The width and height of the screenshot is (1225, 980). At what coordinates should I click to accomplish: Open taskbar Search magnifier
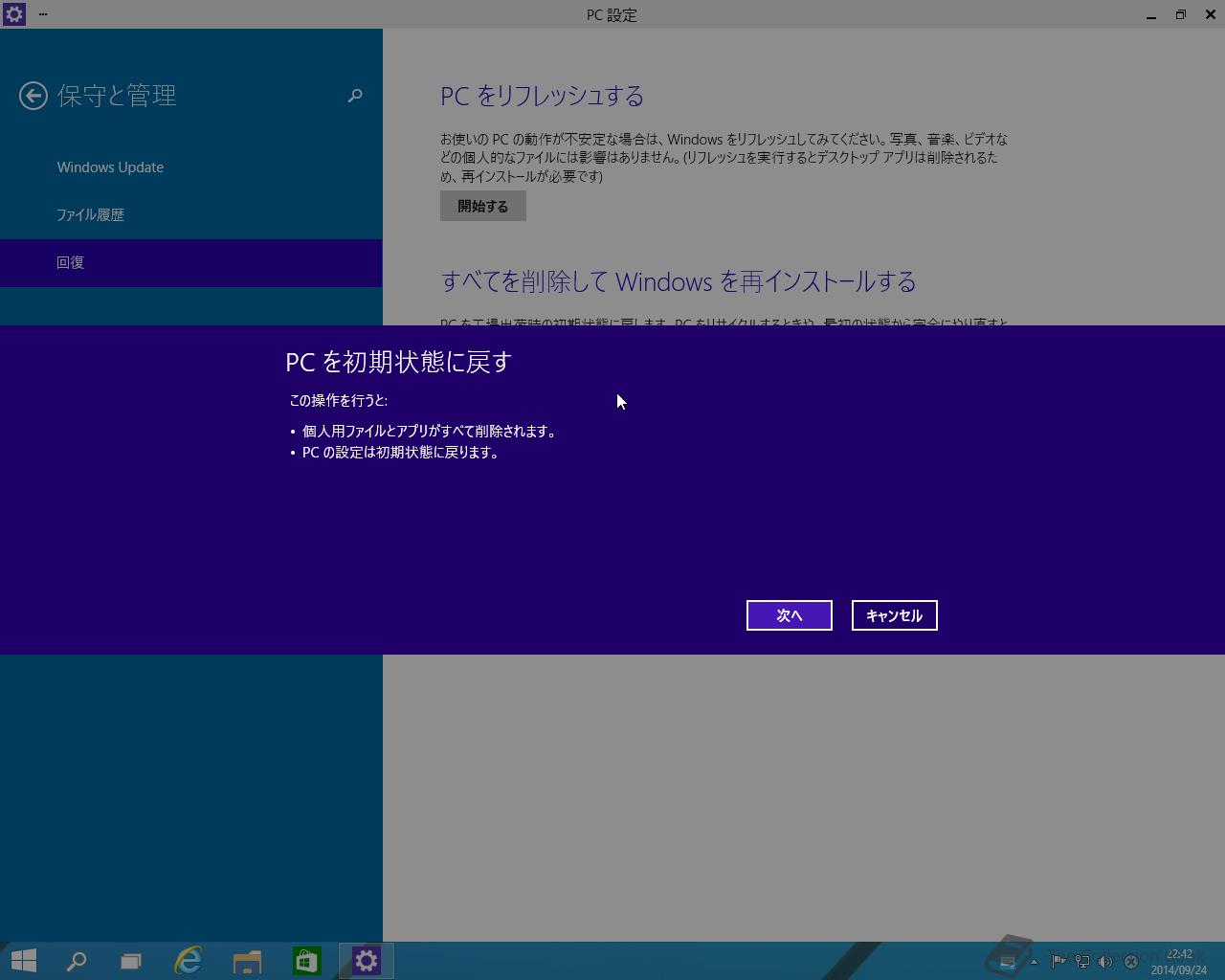coord(77,961)
